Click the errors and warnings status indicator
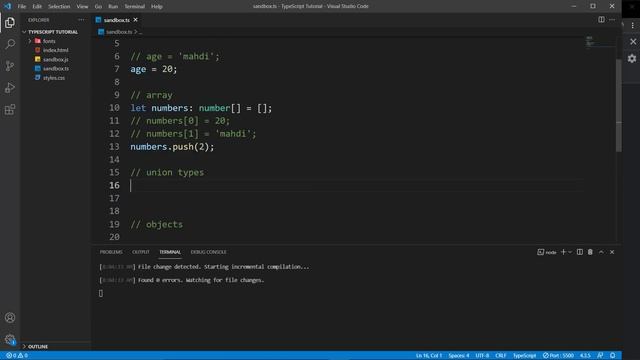Image resolution: width=640 pixels, height=360 pixels. 17,356
